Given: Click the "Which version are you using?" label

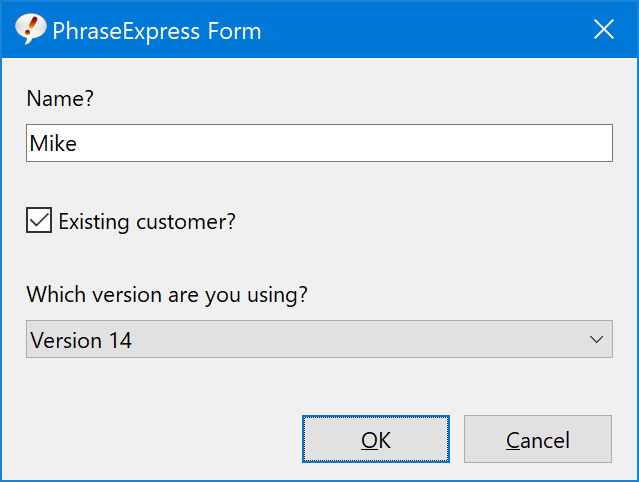Looking at the screenshot, I should point(167,295).
